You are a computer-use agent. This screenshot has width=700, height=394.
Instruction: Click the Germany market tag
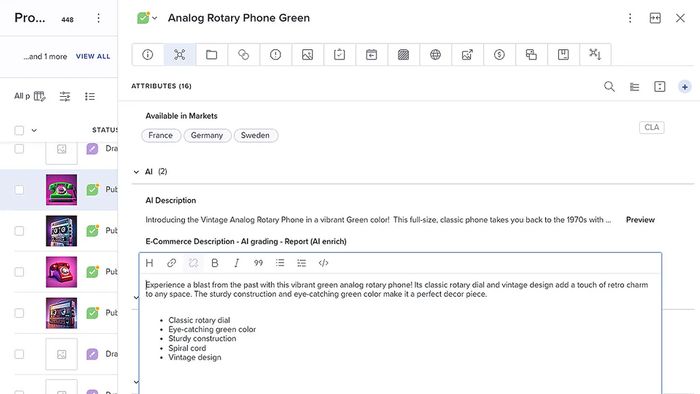(207, 135)
